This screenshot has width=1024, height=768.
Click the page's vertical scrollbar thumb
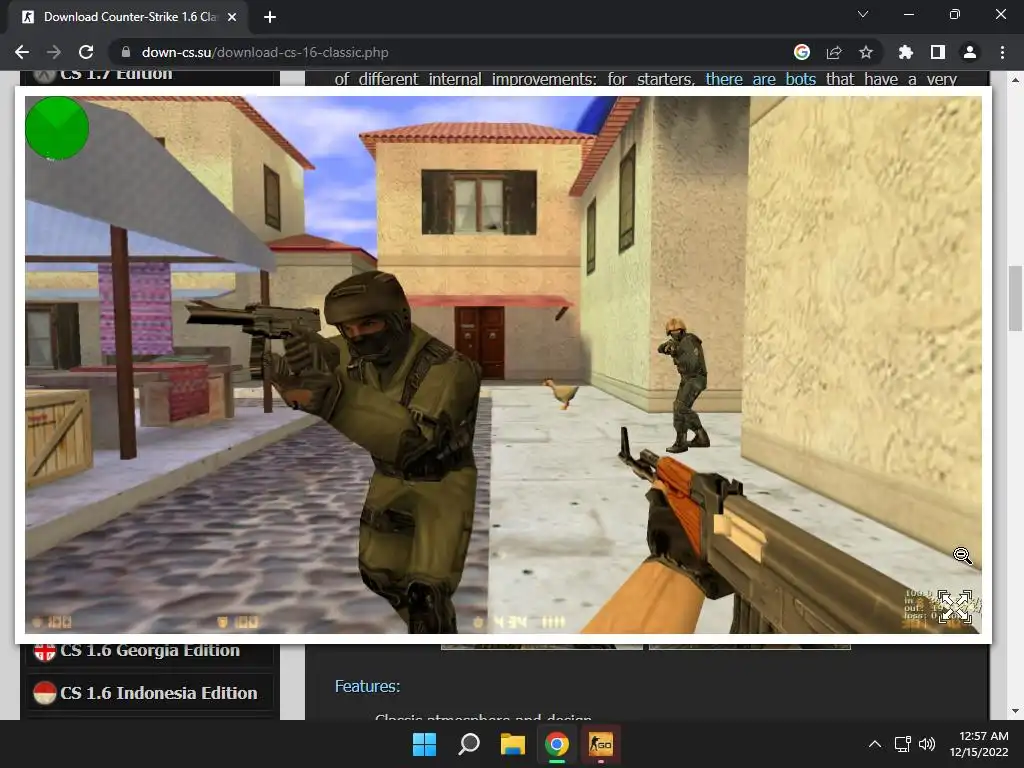point(1015,298)
